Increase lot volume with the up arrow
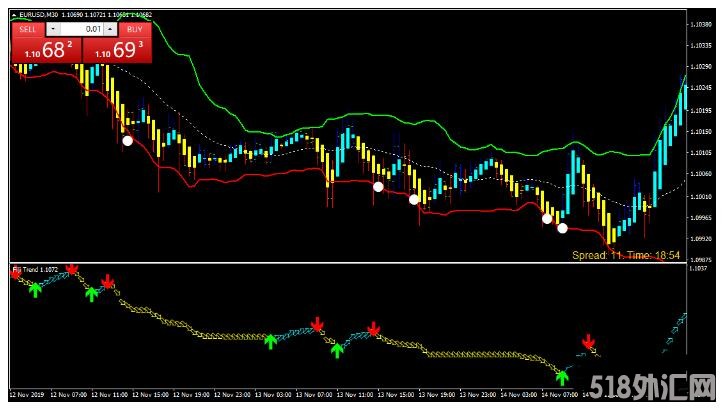Viewport: 723px width, 411px height. 109,30
